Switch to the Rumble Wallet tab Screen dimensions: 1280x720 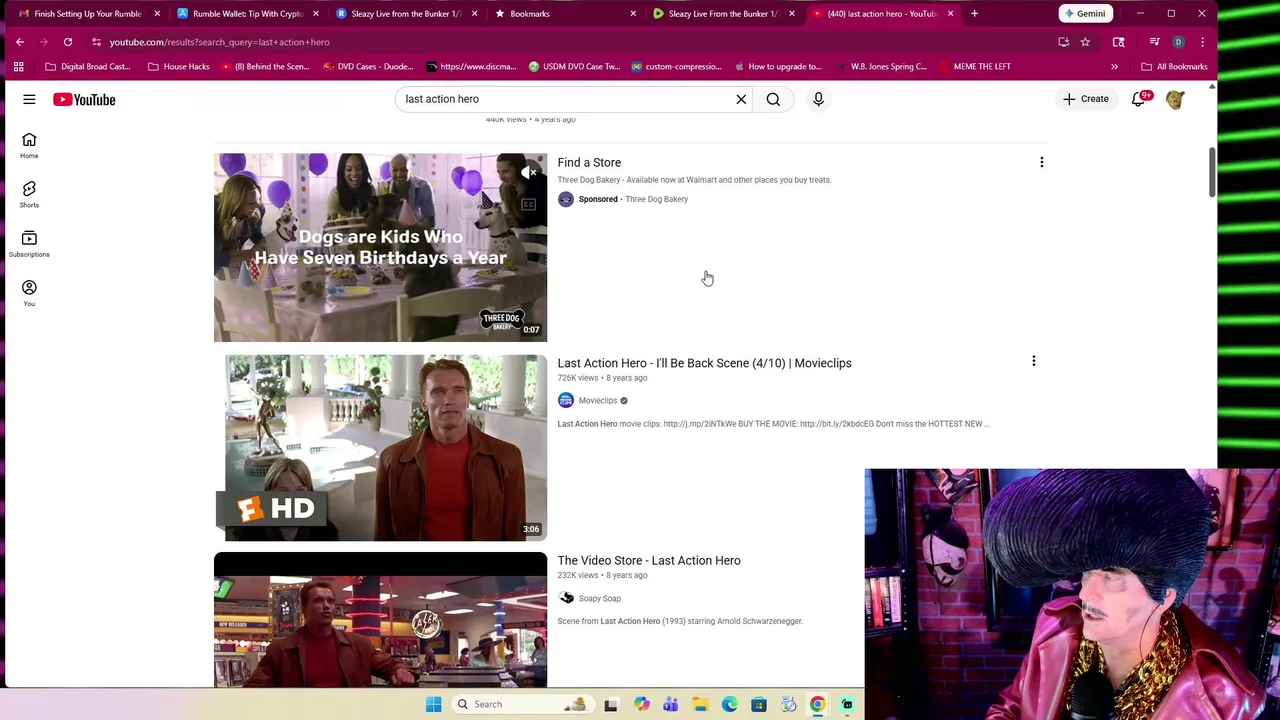point(248,14)
